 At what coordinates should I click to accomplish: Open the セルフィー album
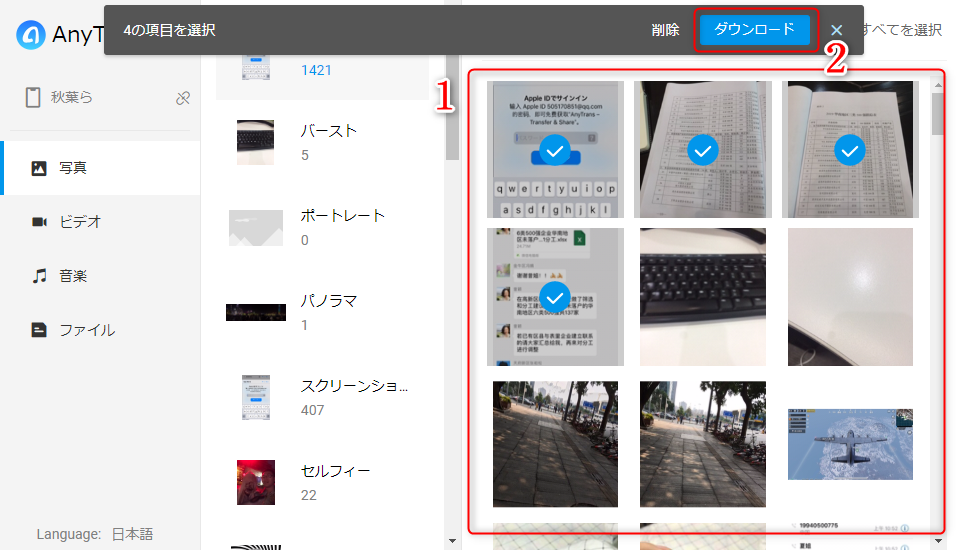click(322, 483)
